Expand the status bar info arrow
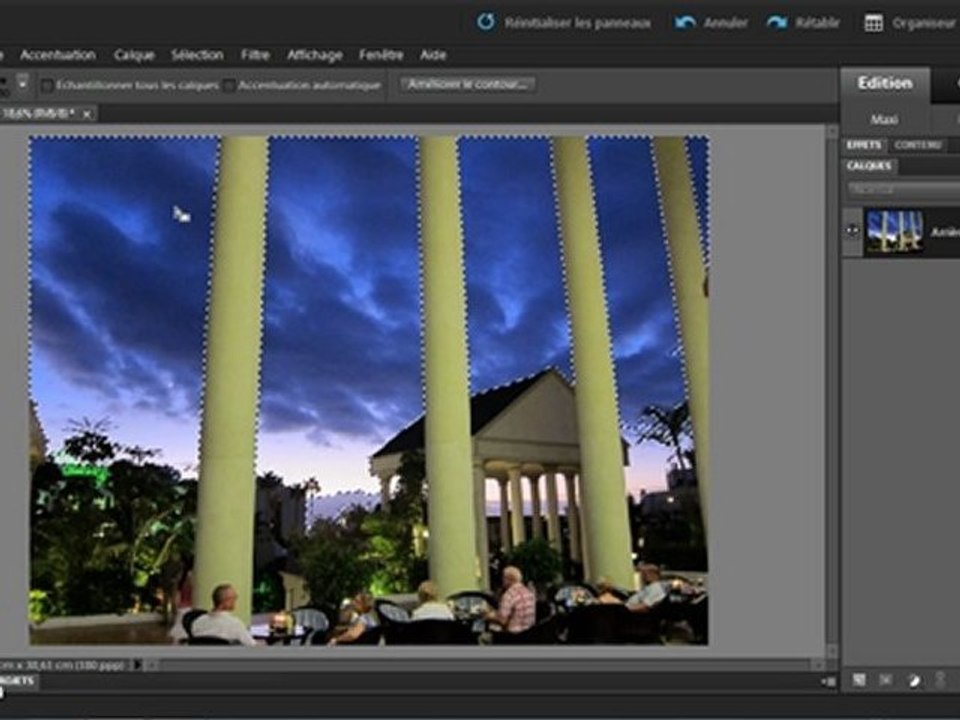 (137, 665)
